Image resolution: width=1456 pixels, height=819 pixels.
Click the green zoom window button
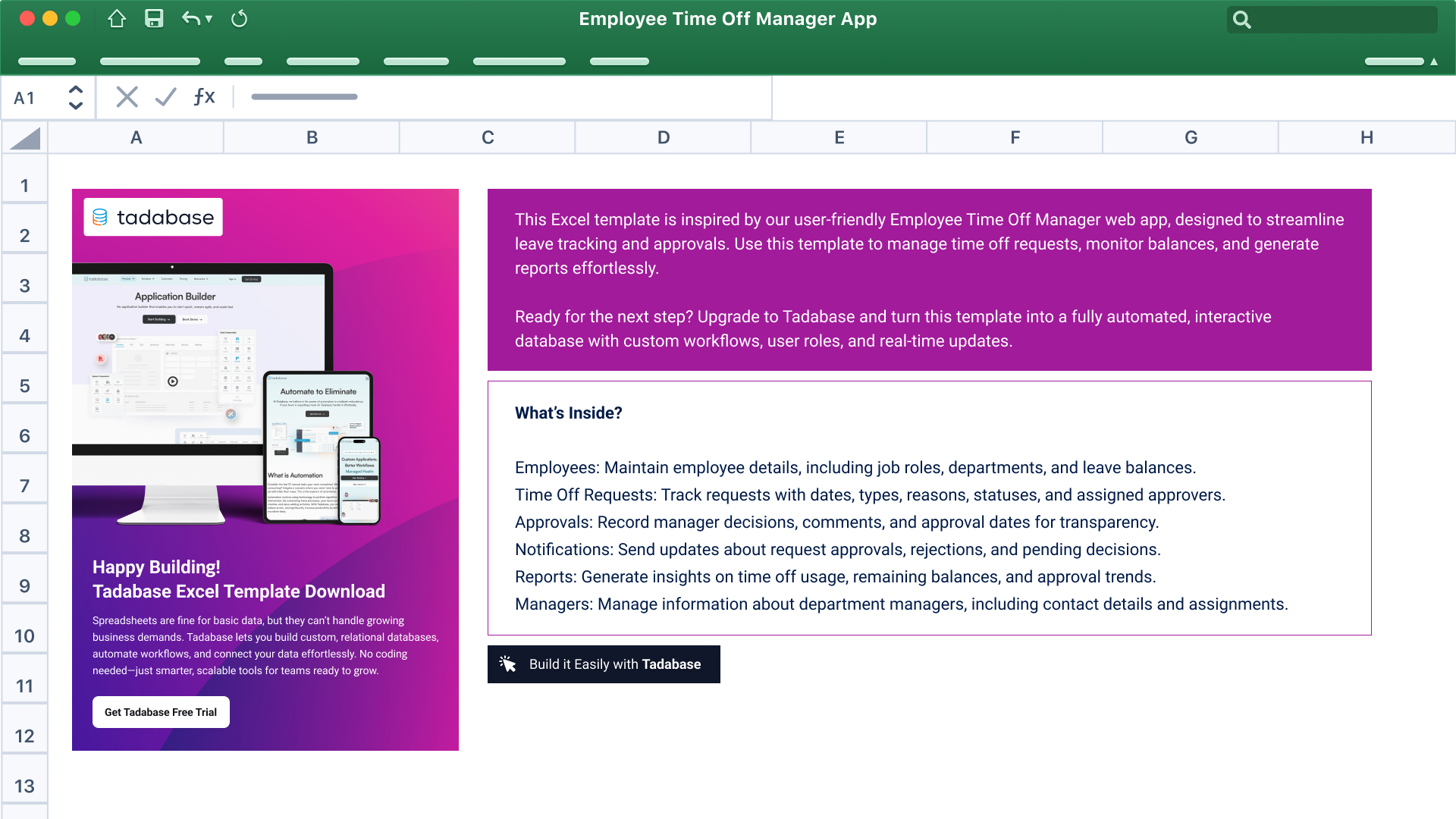pos(73,19)
